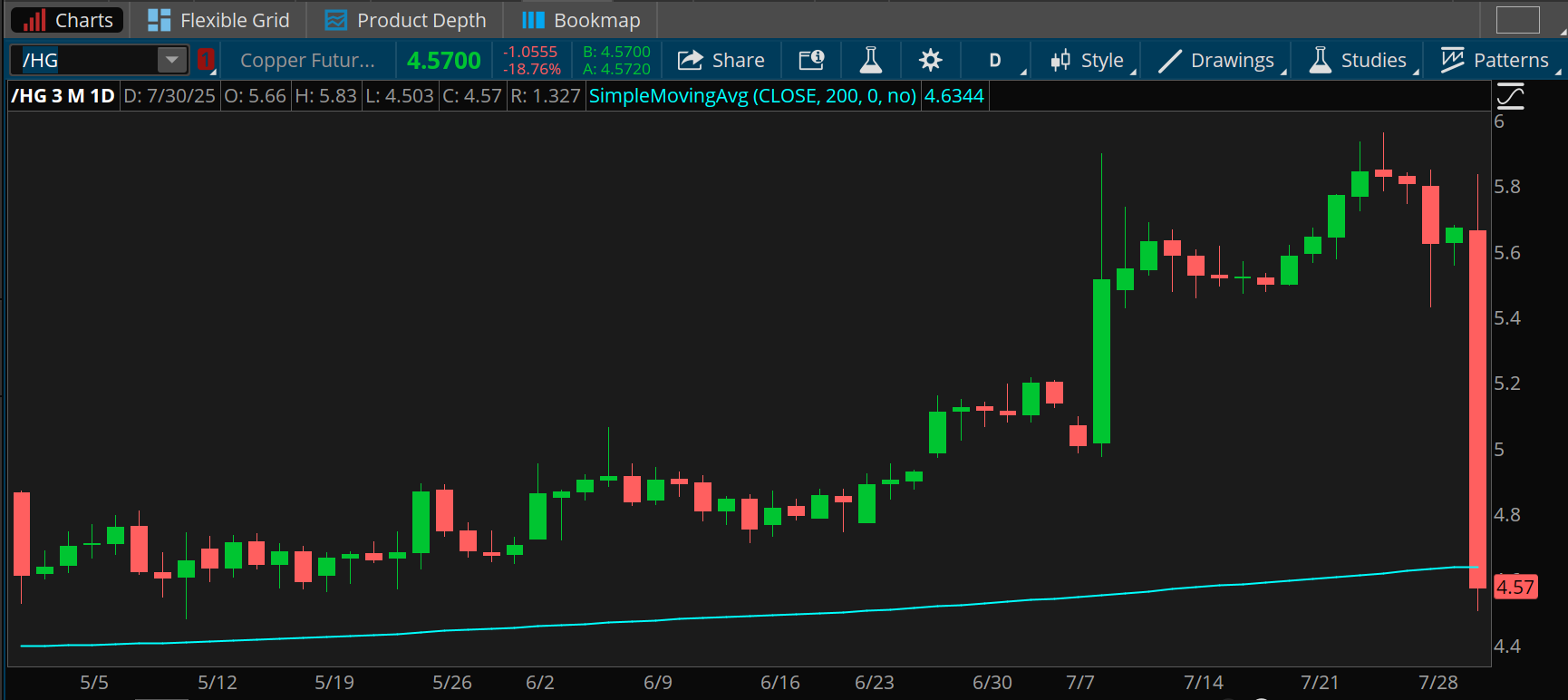Switch to the Bookmap tab
Screen dimensions: 1568x700
click(581, 20)
